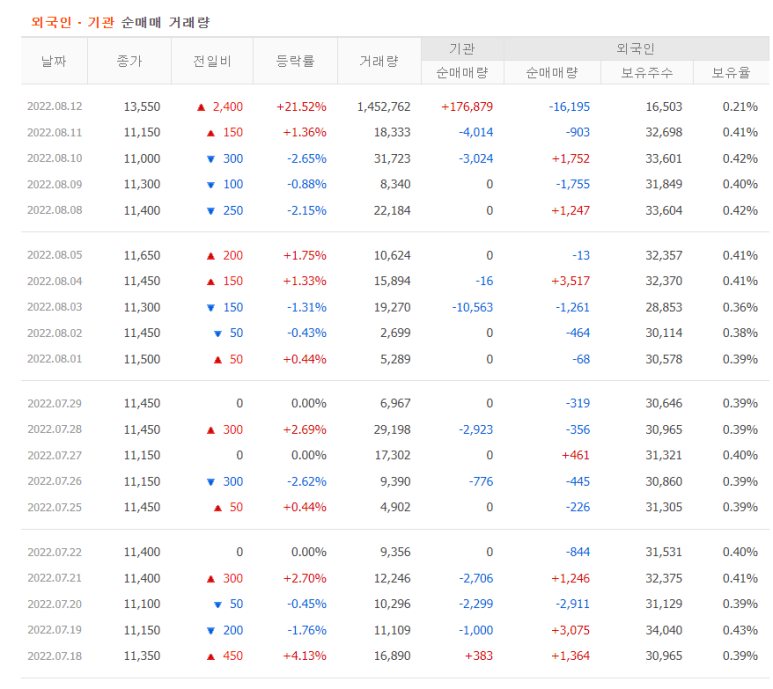Image resolution: width=773 pixels, height=689 pixels.
Task: Click the red up arrow in 2022.07.28 row
Action: click(211, 430)
